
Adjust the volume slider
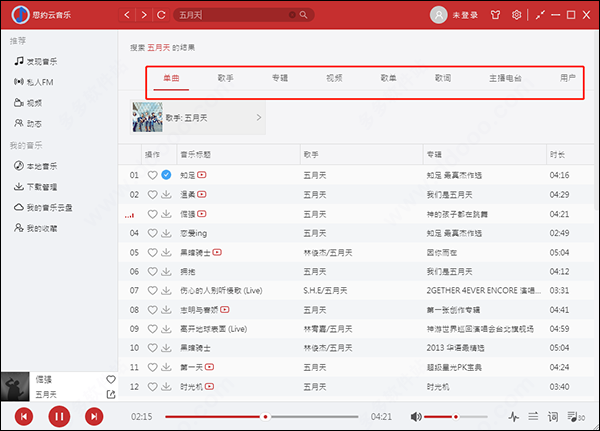coord(456,416)
